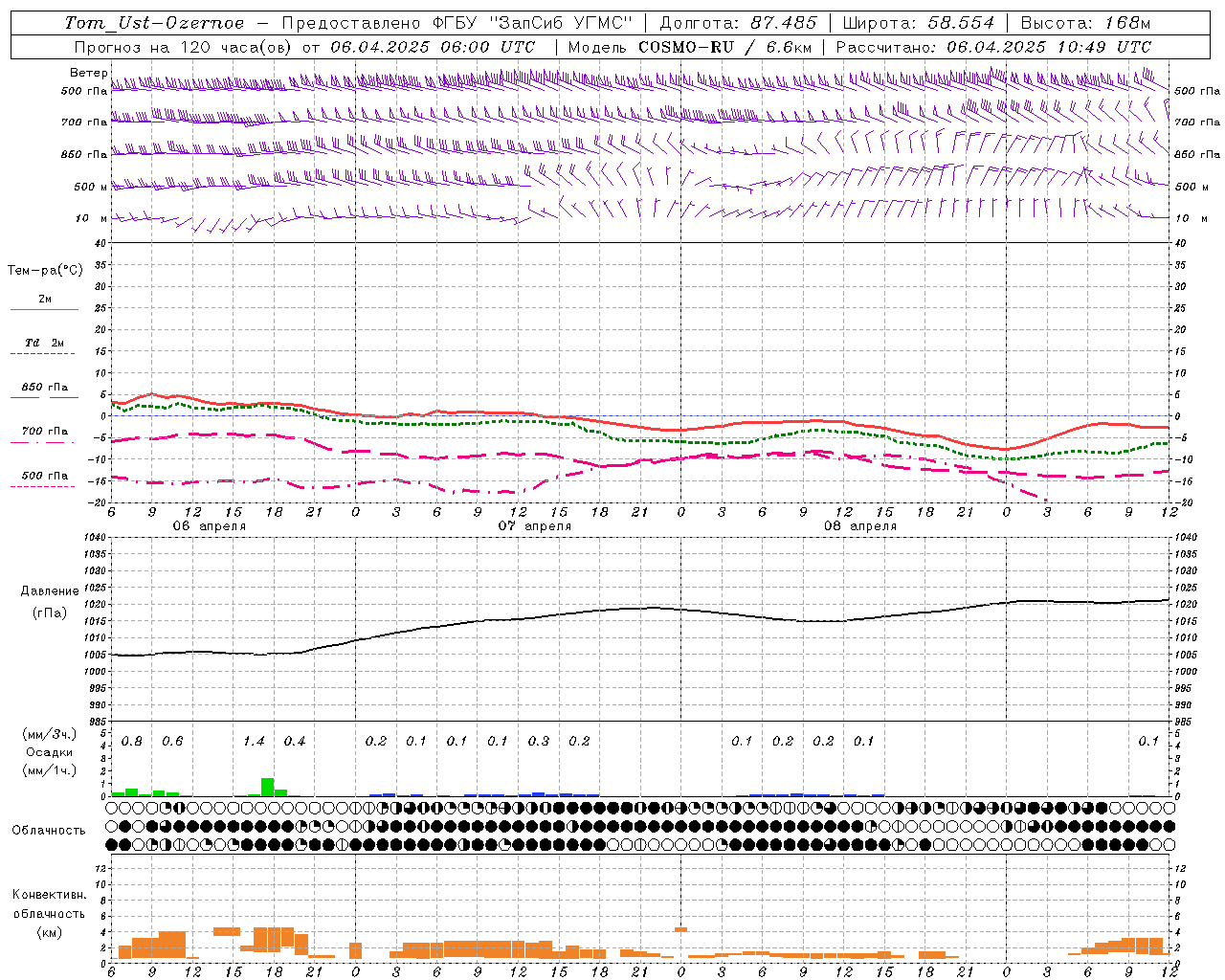Select the text 'Предоставлено ФГБУ "ЗапСиб УГМС"'

(457, 23)
